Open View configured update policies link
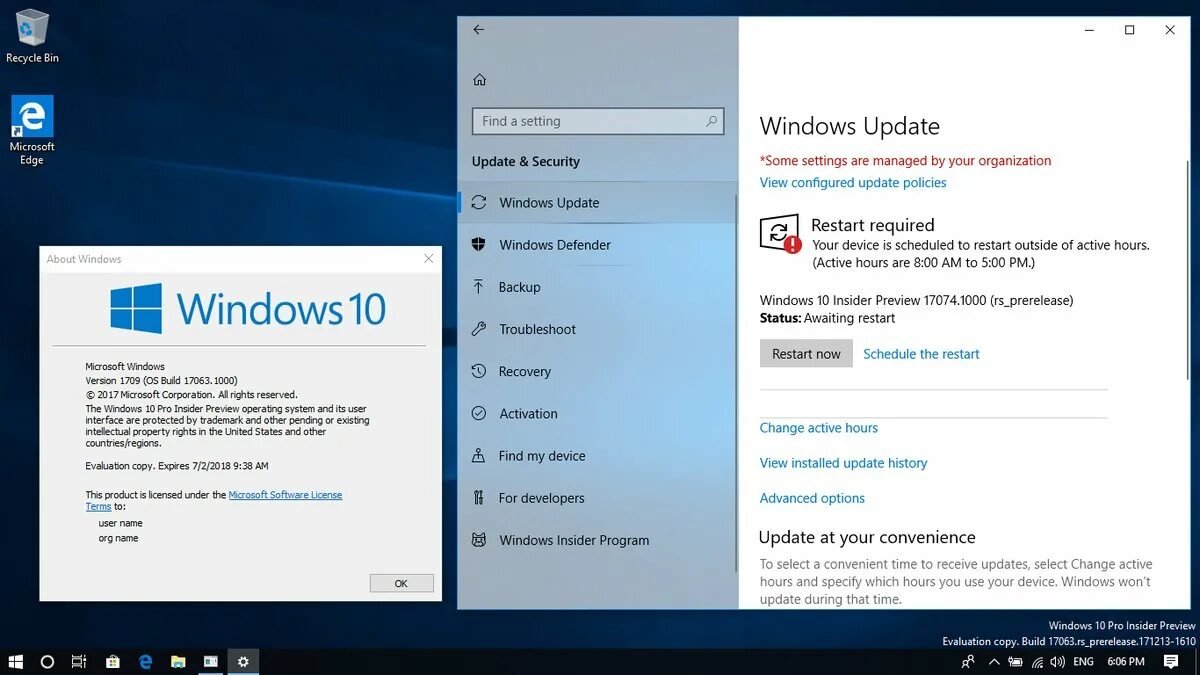This screenshot has width=1200, height=675. pos(853,182)
